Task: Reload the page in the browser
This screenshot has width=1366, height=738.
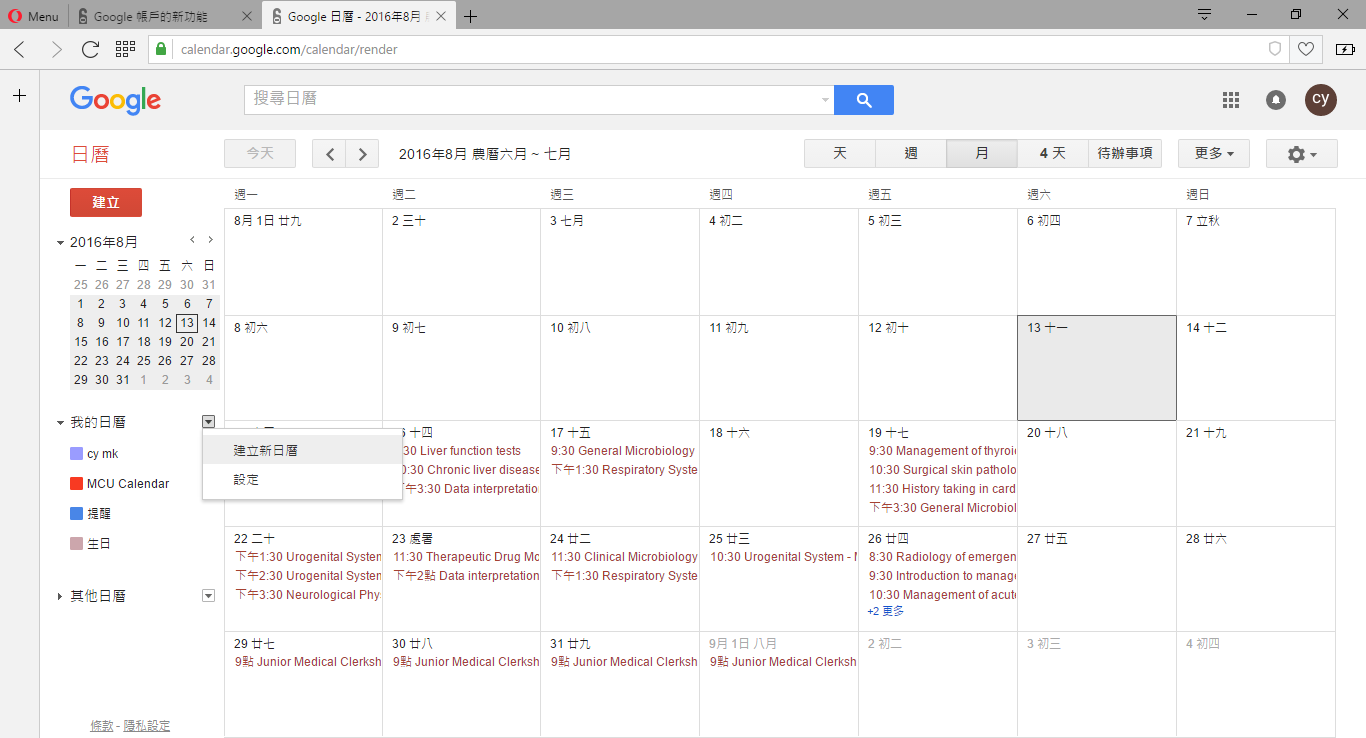Action: (x=90, y=49)
